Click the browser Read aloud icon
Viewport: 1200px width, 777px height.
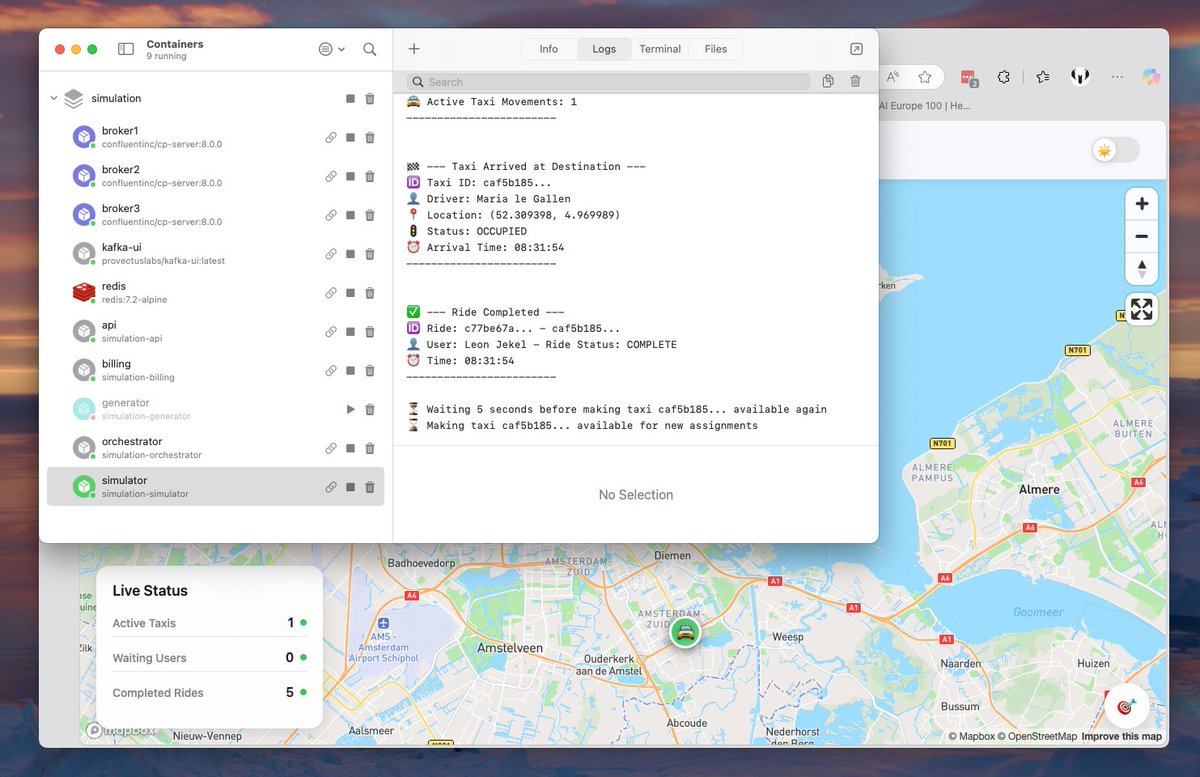[893, 77]
